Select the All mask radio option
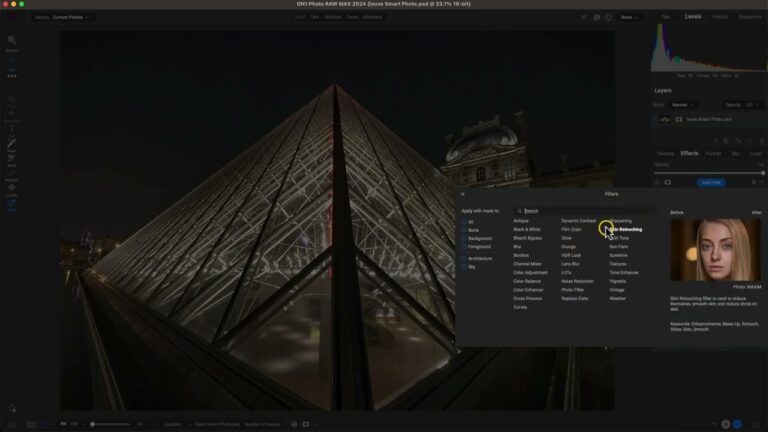This screenshot has height=432, width=768. coord(464,222)
